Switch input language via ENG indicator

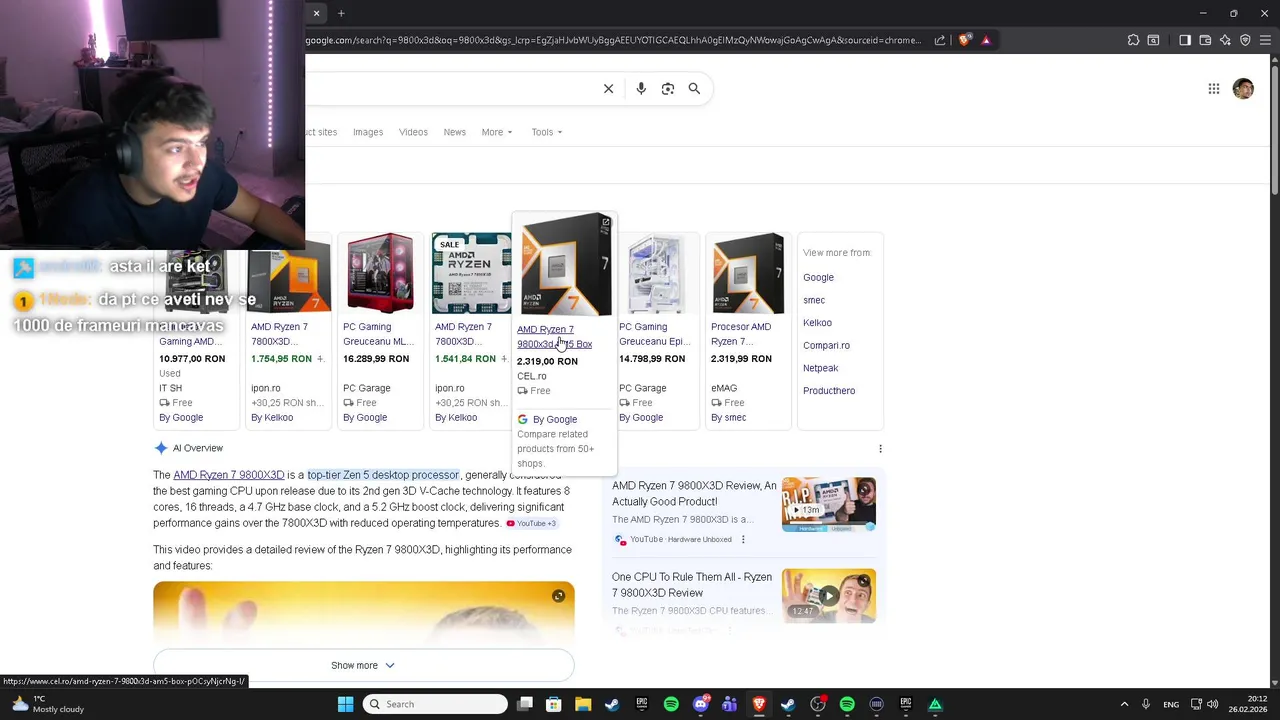[x=1170, y=704]
